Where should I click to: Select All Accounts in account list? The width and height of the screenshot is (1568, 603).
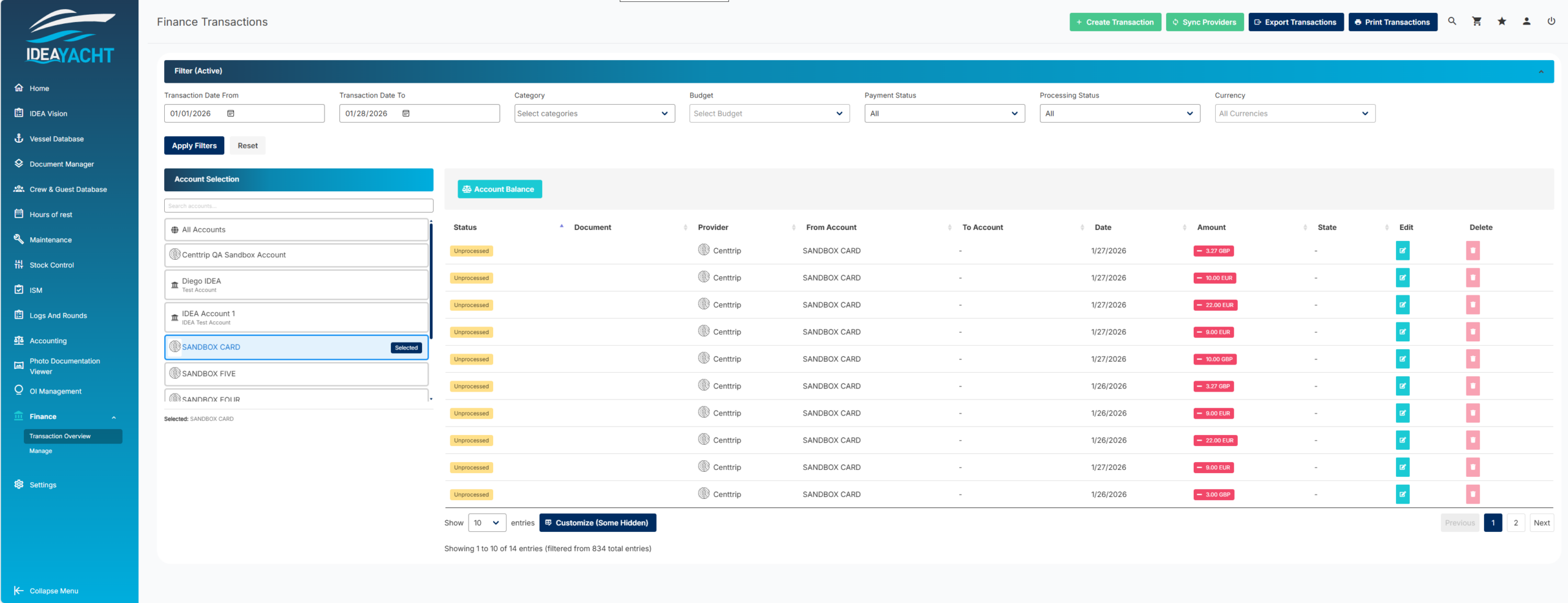click(296, 230)
